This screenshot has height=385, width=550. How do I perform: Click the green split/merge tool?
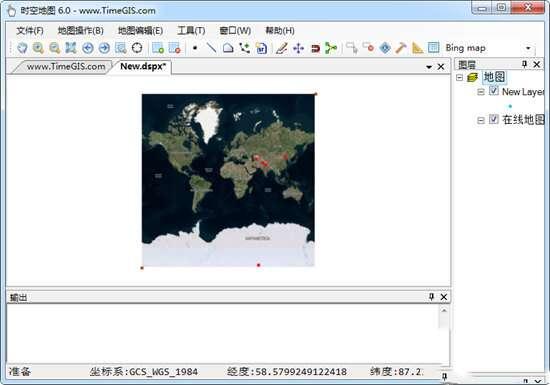[x=331, y=48]
